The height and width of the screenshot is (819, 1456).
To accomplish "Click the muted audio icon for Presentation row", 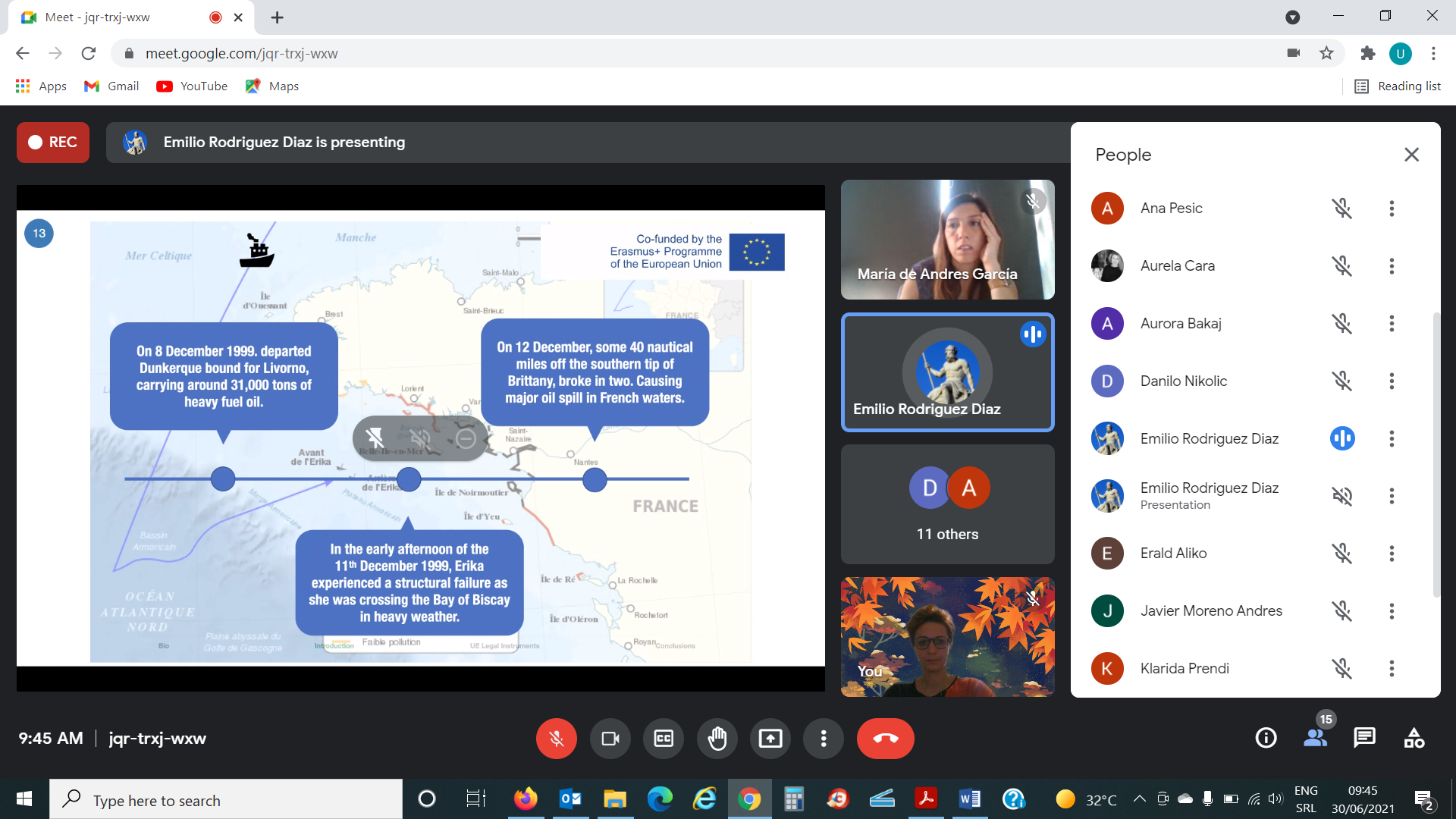I will pos(1342,496).
